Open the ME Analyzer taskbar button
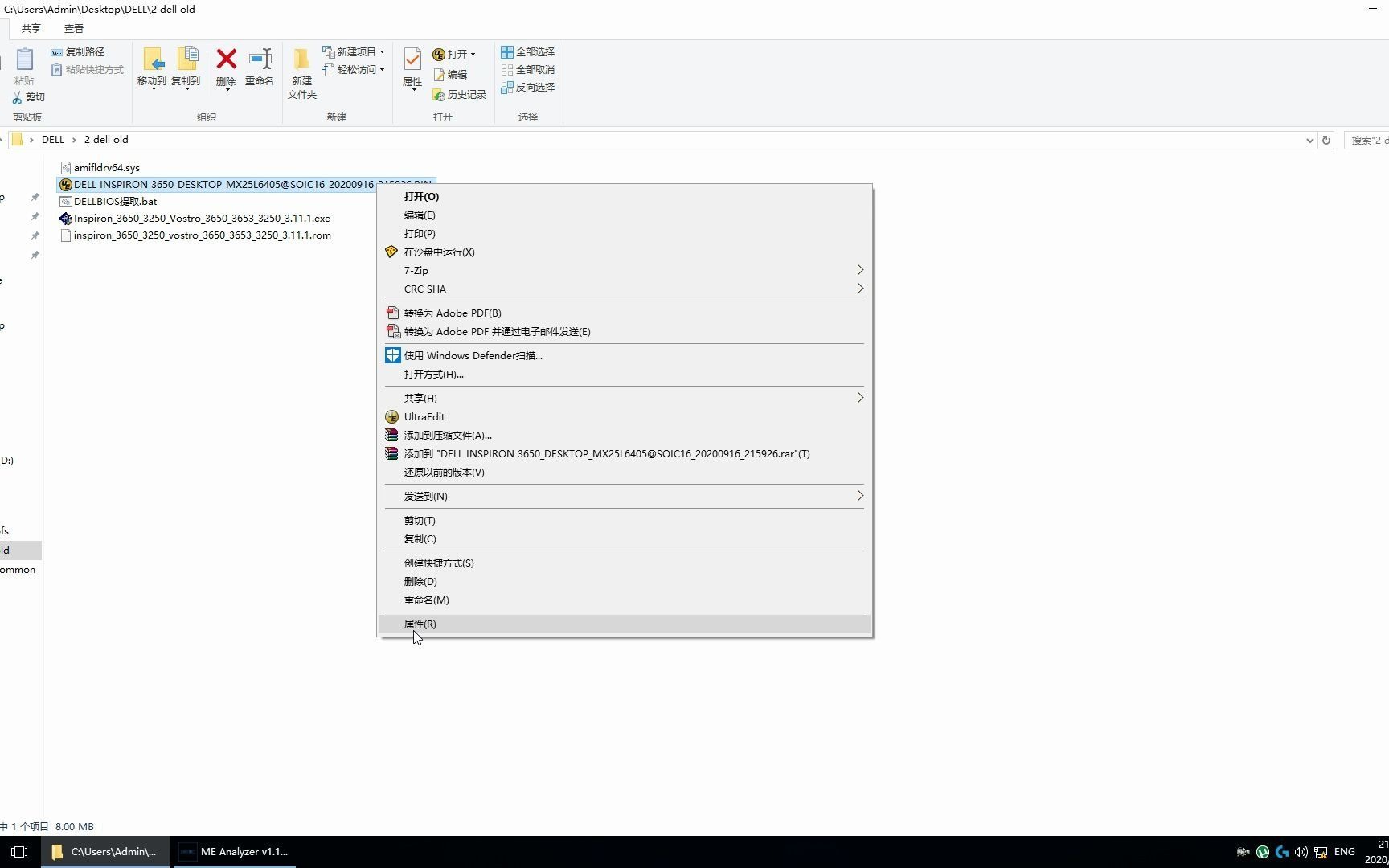Viewport: 1389px width, 868px height. click(x=234, y=852)
